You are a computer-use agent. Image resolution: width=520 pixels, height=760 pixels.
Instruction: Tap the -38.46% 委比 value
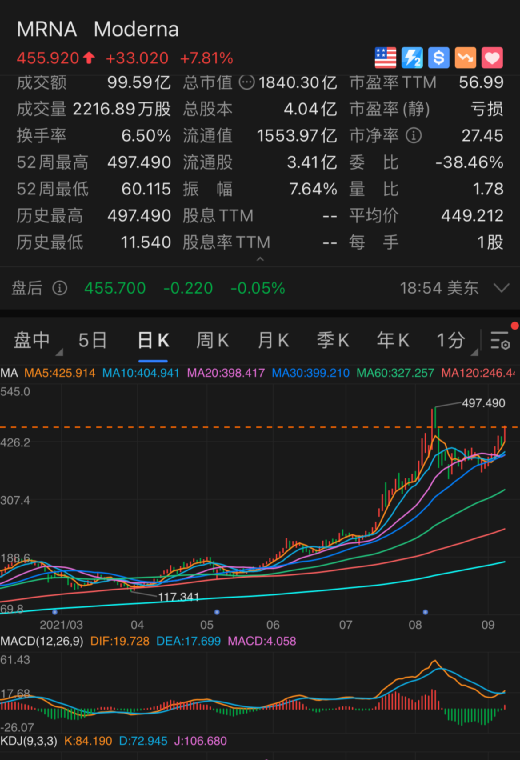[469, 162]
